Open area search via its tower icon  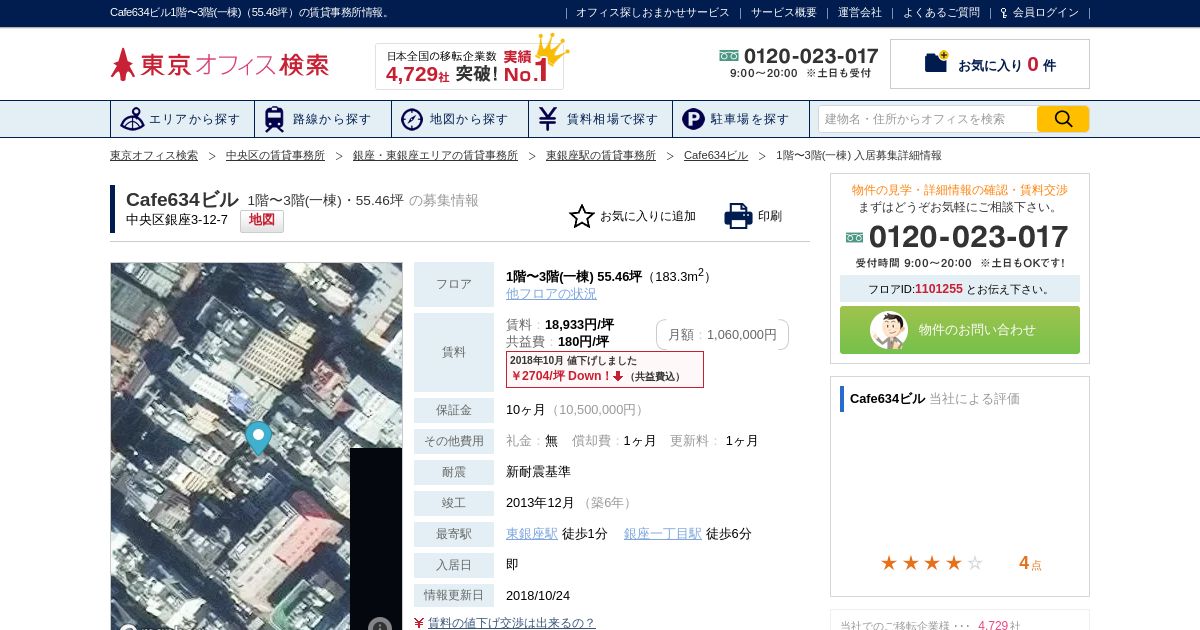pyautogui.click(x=132, y=119)
